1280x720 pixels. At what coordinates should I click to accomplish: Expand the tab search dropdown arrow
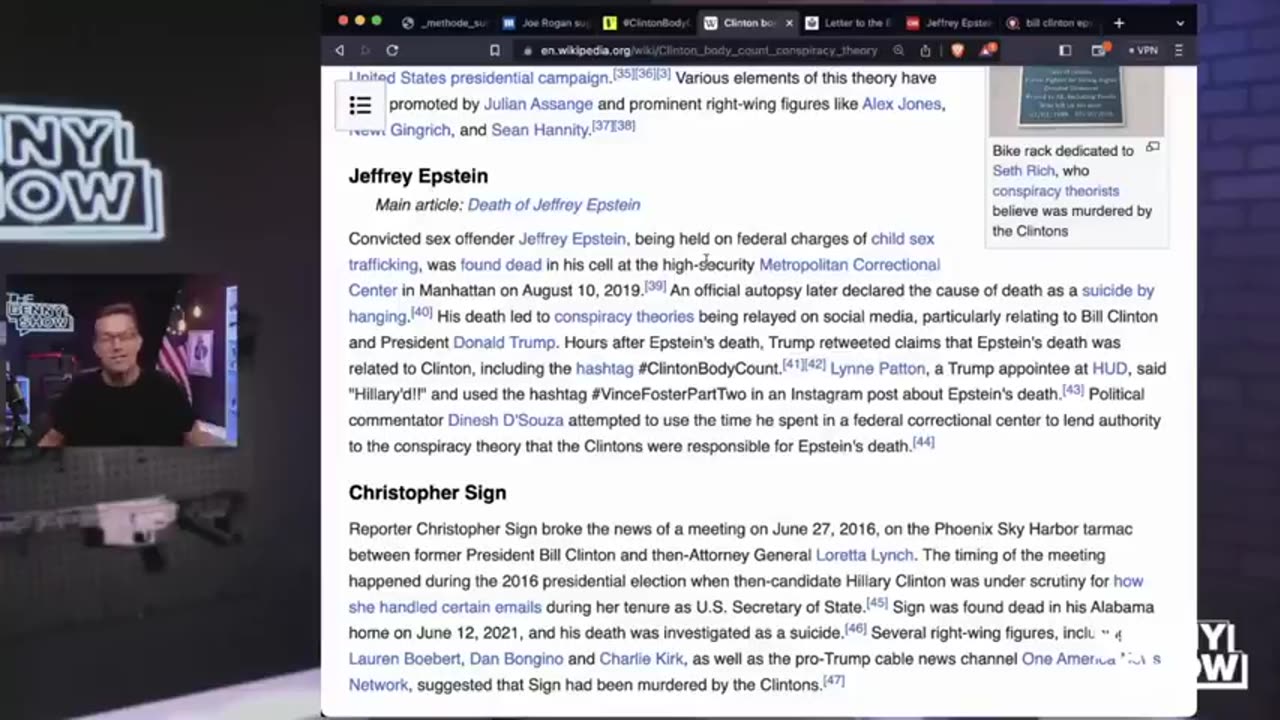click(1180, 22)
